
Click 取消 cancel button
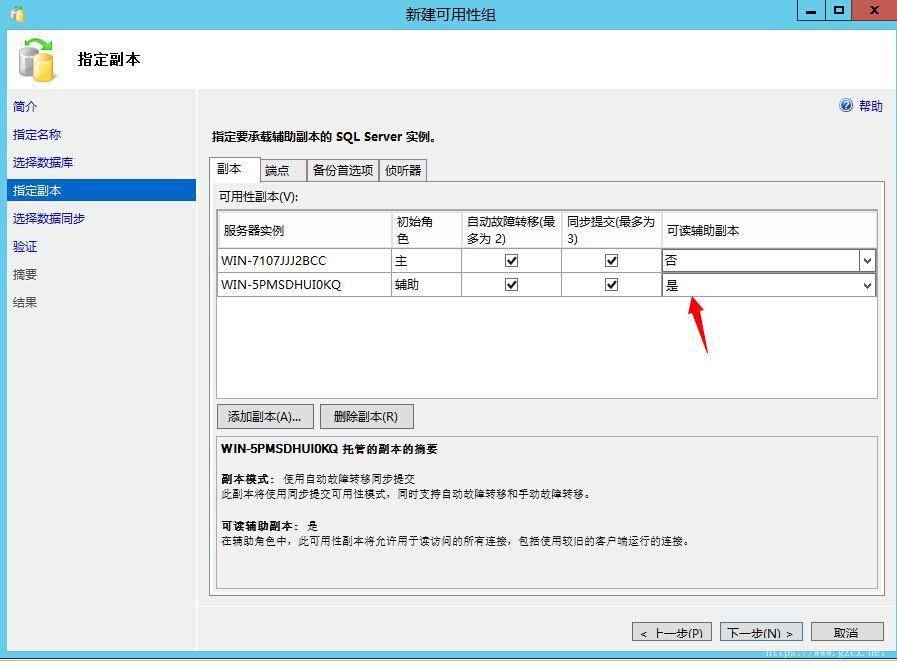(847, 633)
